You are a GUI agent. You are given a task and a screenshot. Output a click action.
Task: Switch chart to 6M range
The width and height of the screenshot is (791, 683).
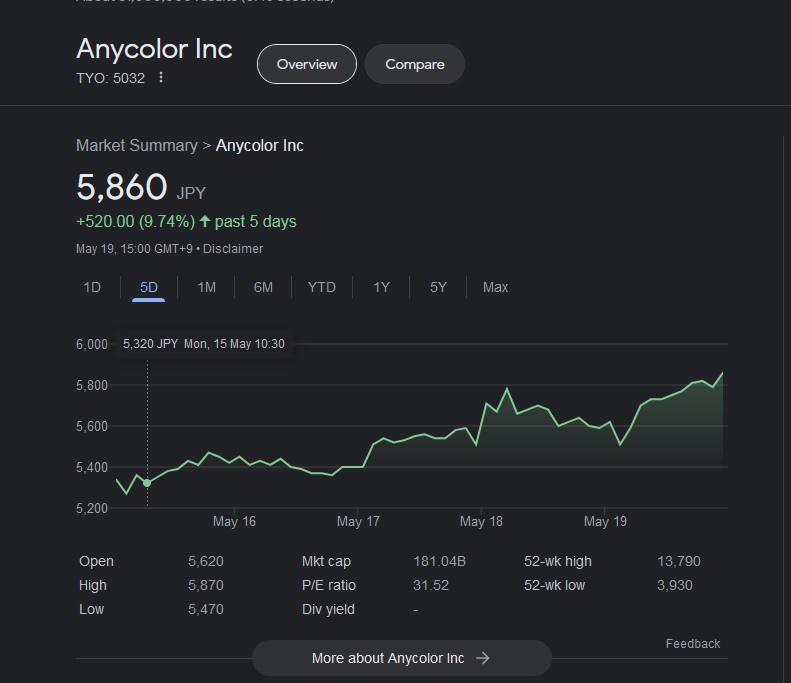(x=263, y=288)
